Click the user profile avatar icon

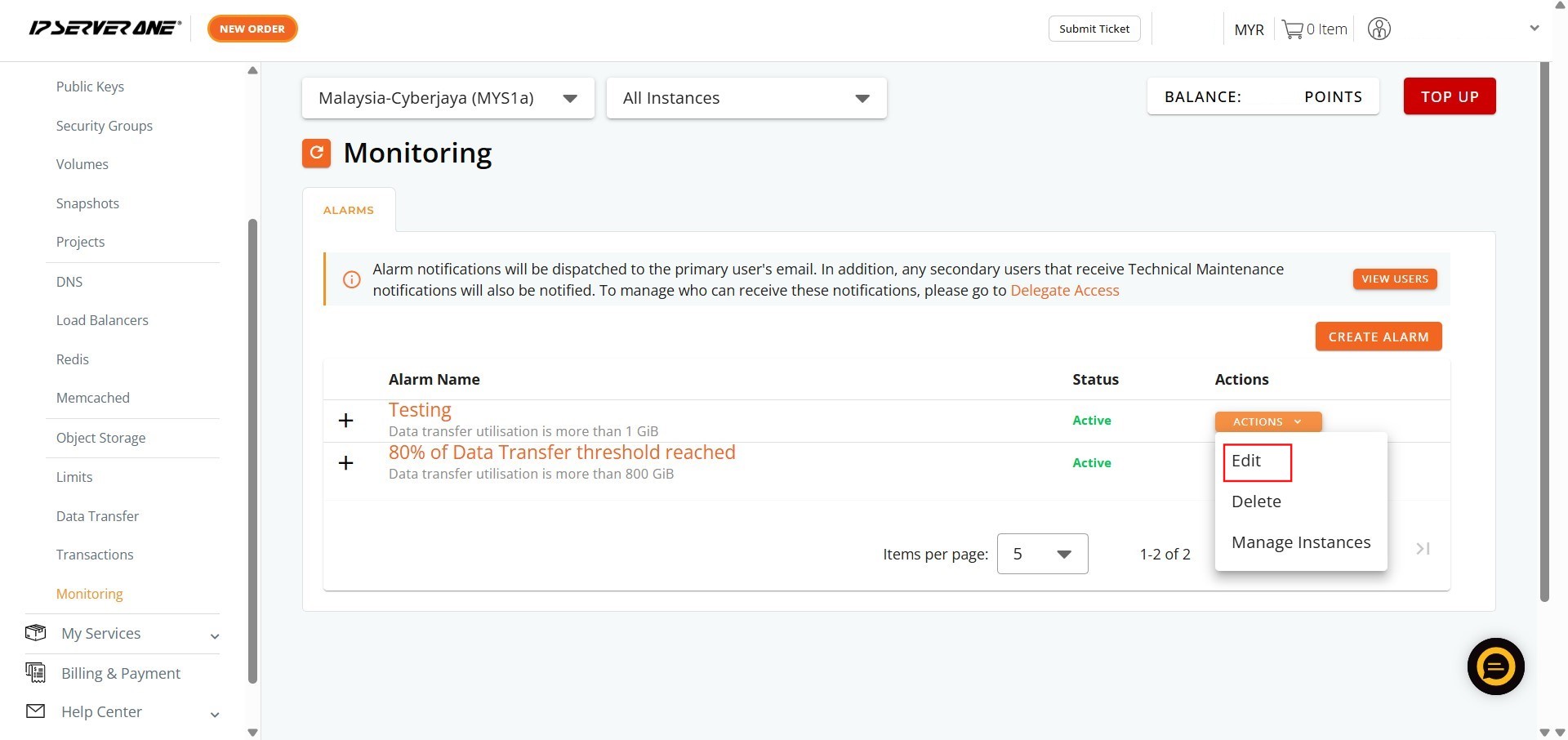[x=1379, y=29]
